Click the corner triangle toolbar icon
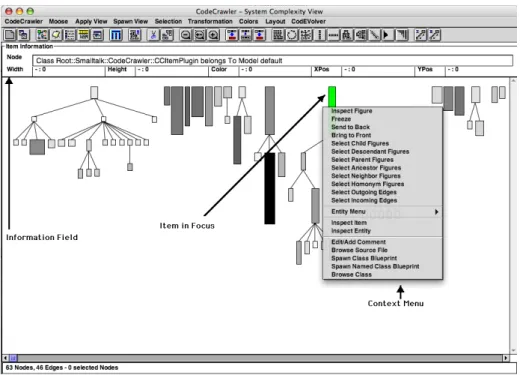Viewport: 520px width, 375px height. [402, 35]
